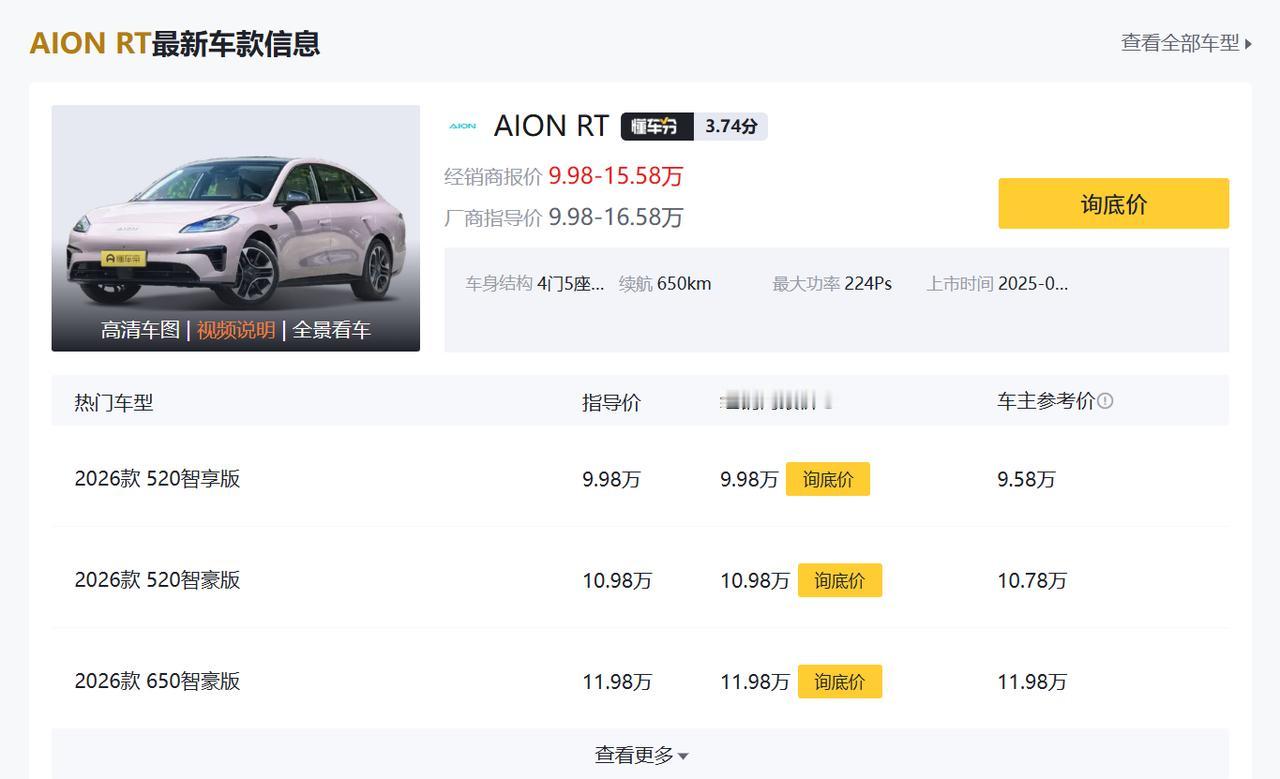Expand the 查看更多 model list

tap(641, 755)
